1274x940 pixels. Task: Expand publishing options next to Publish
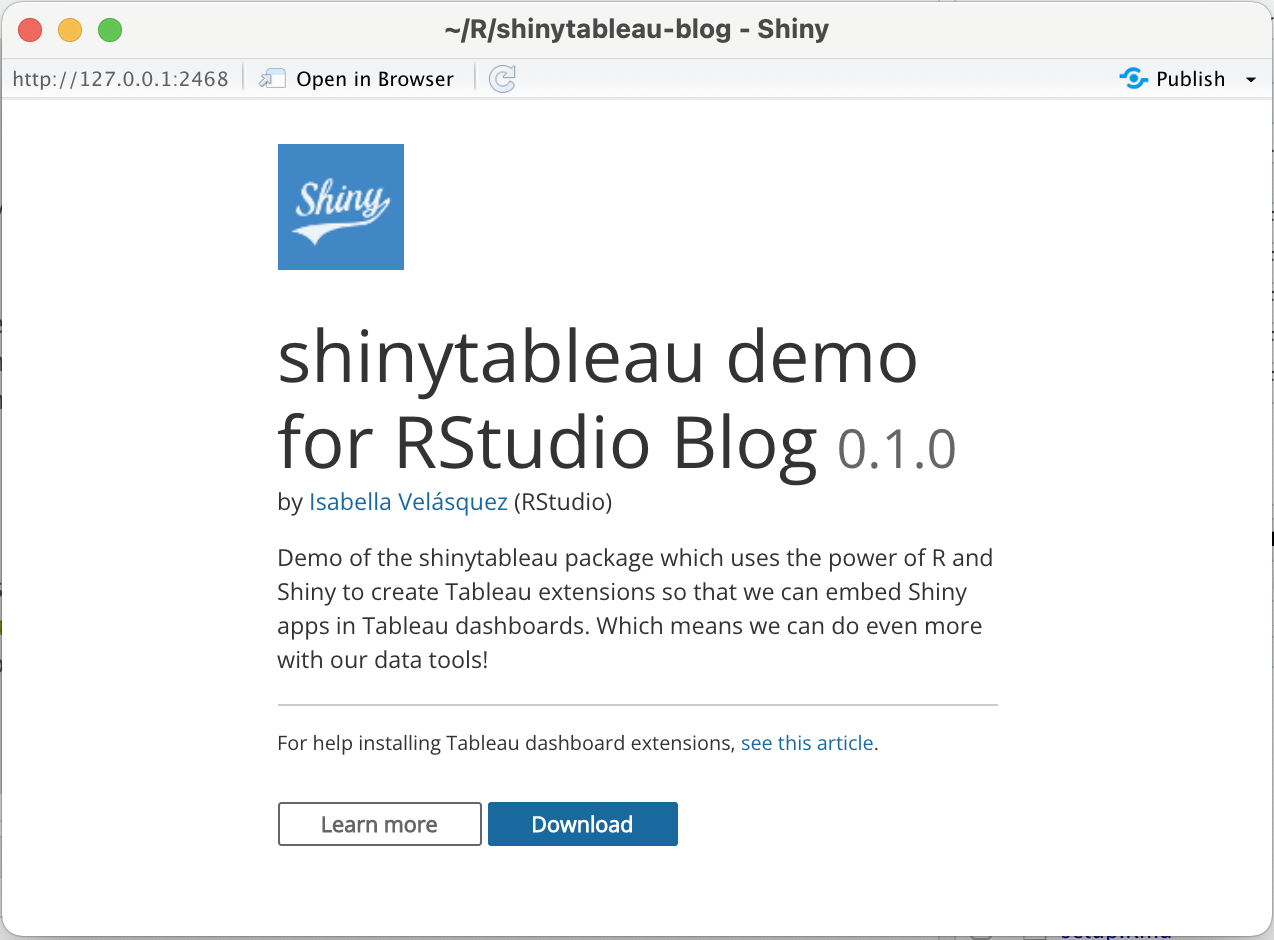(1251, 78)
